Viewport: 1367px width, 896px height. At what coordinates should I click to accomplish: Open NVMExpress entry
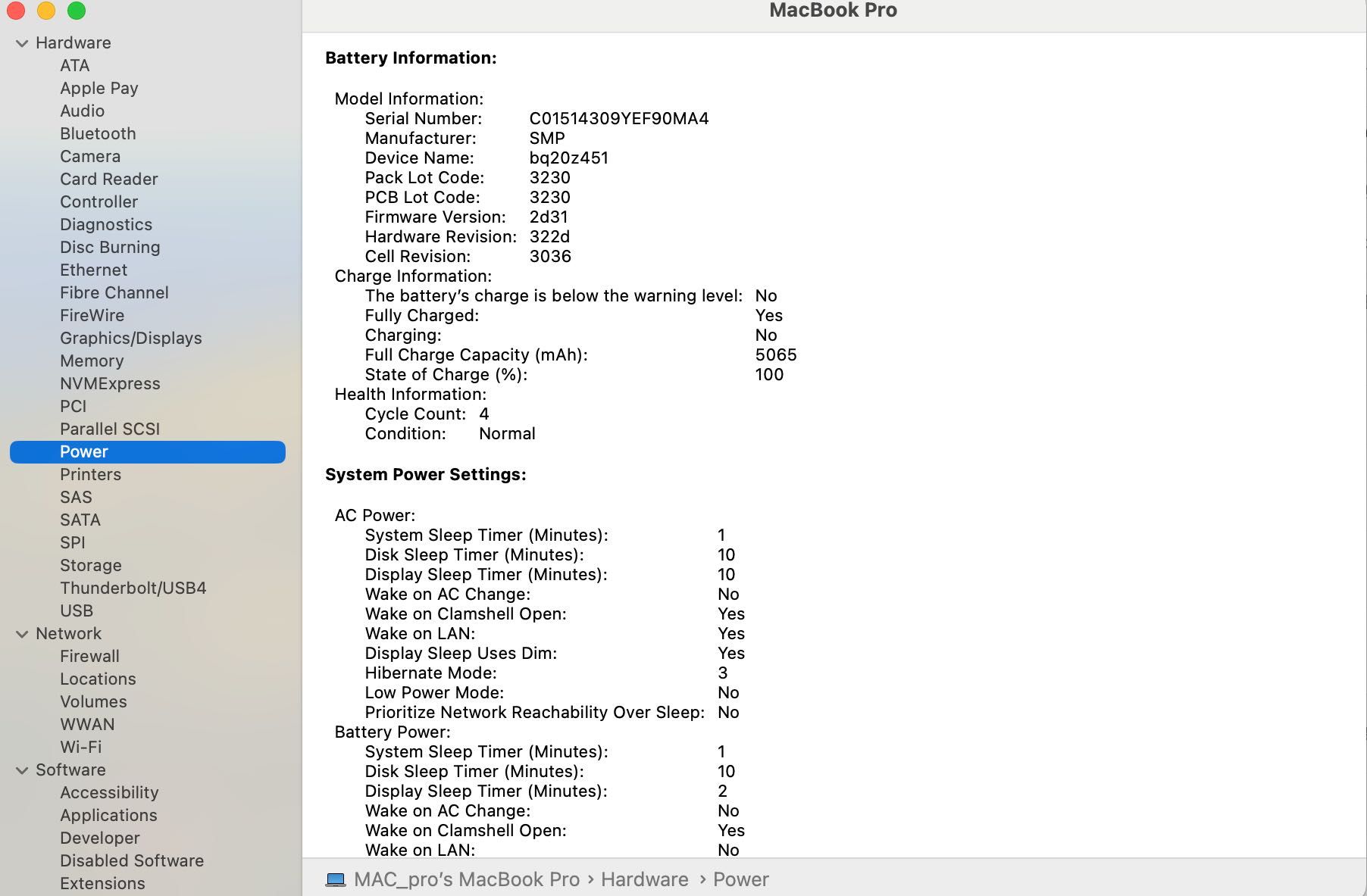110,384
